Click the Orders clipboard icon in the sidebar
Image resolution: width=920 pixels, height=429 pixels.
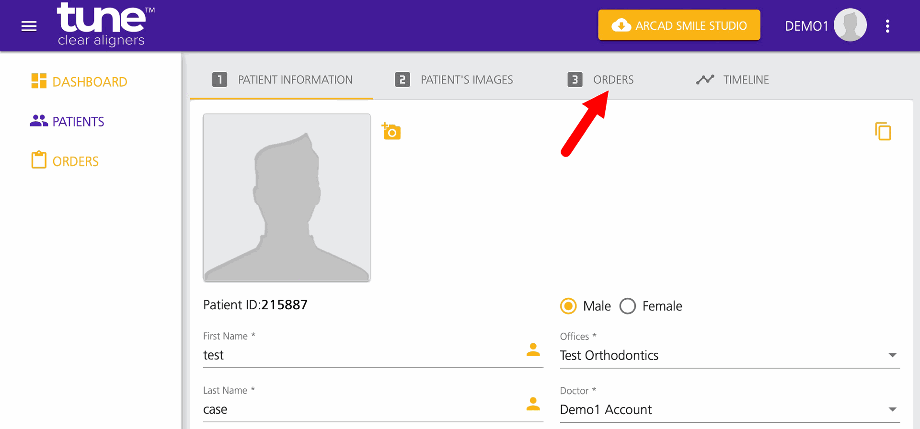38,160
